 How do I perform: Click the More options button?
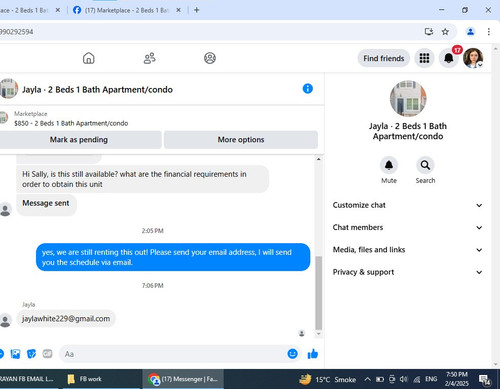241,139
